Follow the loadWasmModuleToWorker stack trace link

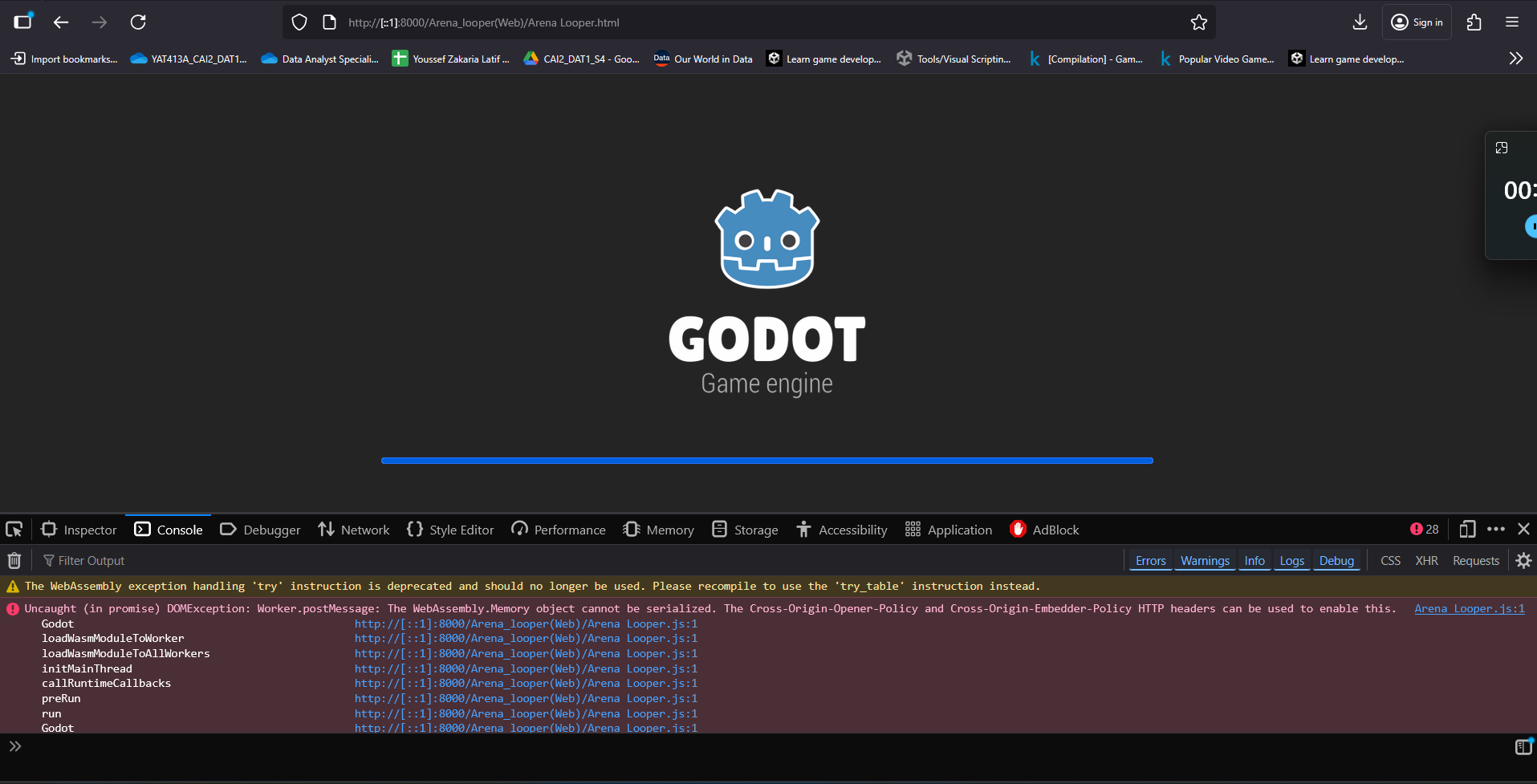[526, 639]
